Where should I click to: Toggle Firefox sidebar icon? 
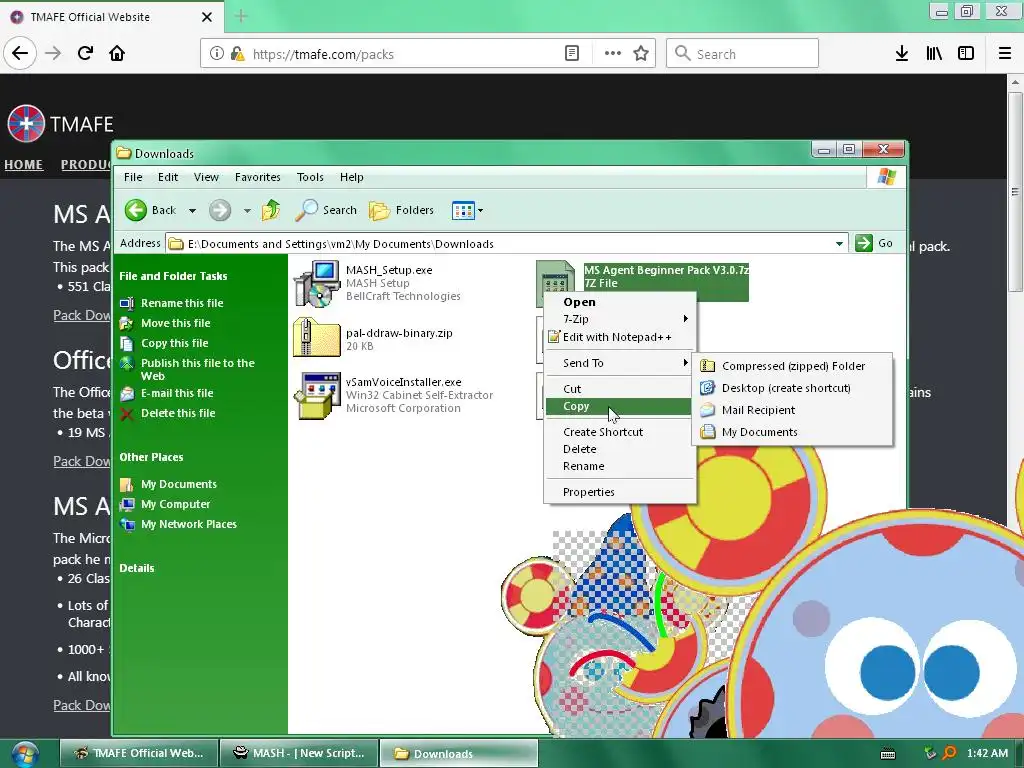pyautogui.click(x=966, y=54)
